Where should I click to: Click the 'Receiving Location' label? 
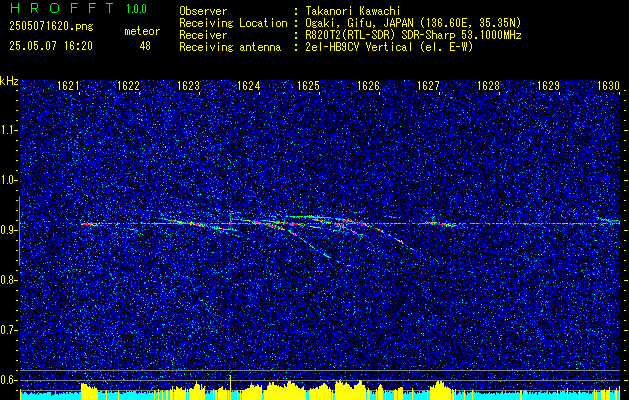pyautogui.click(x=233, y=23)
